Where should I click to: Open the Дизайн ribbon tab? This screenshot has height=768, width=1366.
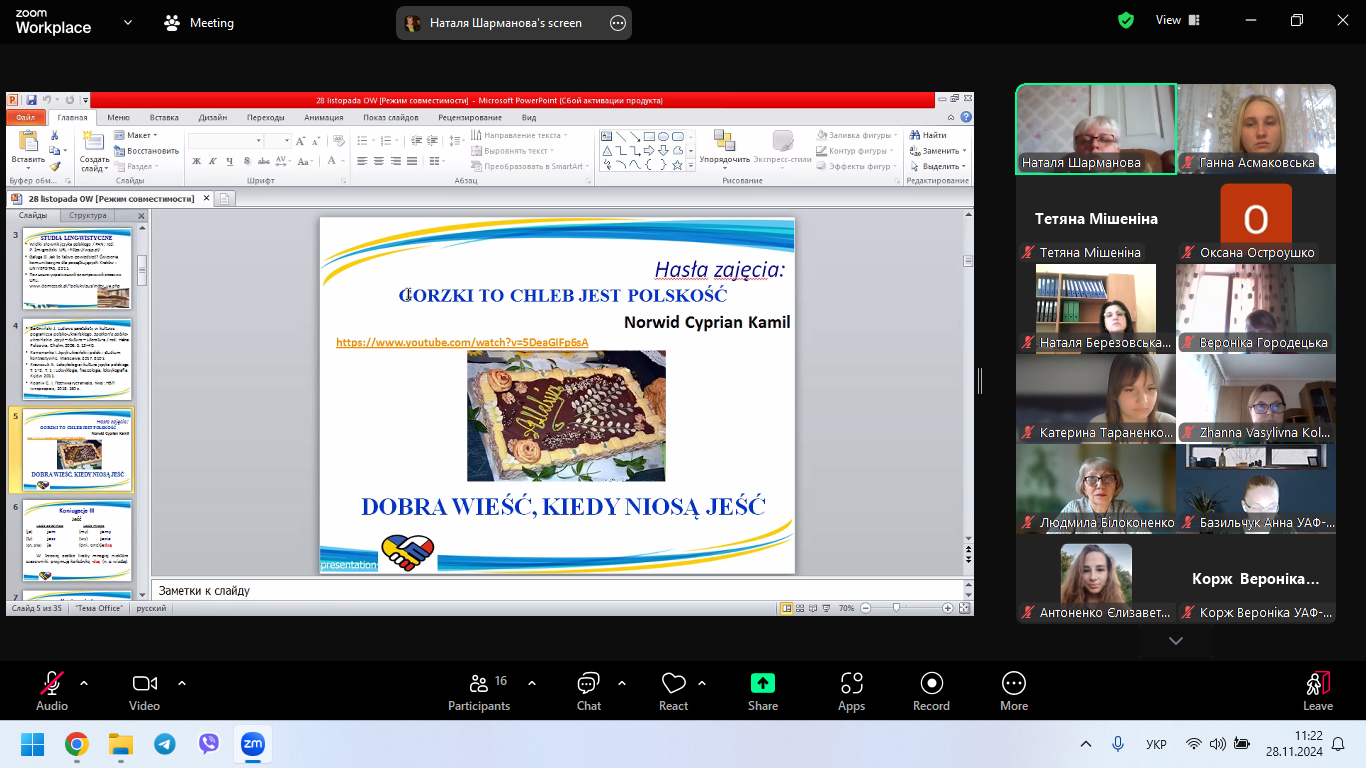click(x=212, y=117)
